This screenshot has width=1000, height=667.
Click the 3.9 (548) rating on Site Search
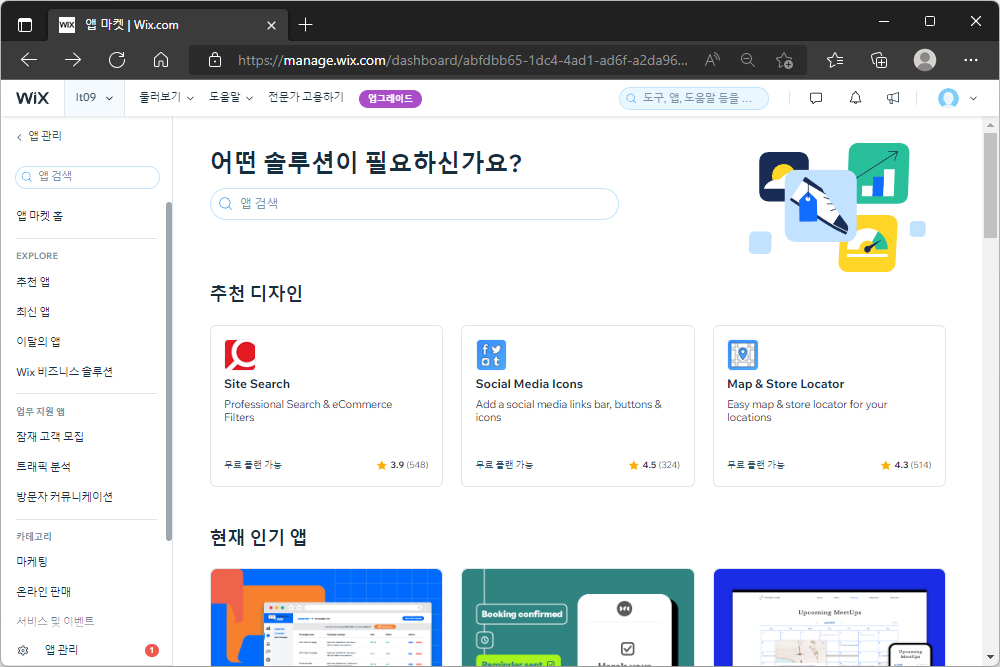(x=403, y=465)
